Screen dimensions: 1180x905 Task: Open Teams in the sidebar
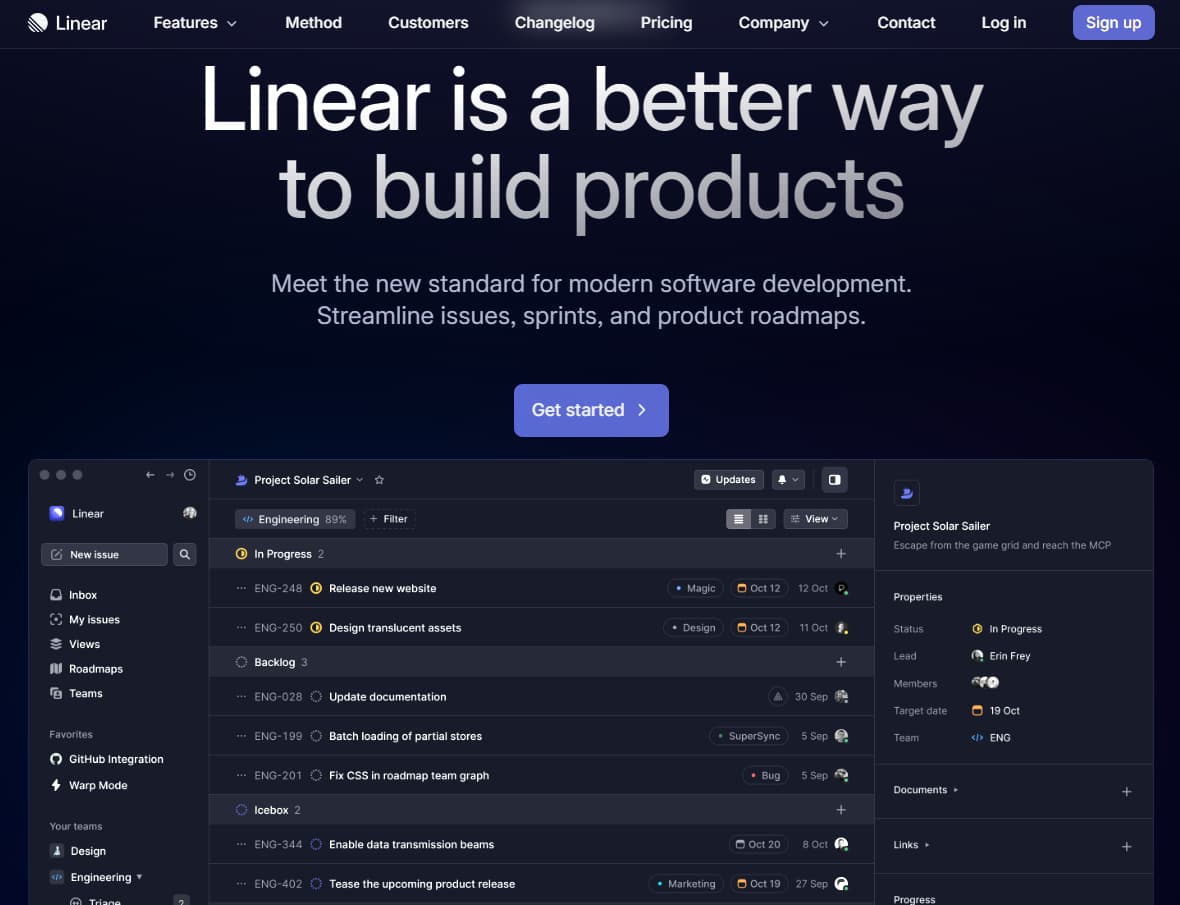coord(76,694)
